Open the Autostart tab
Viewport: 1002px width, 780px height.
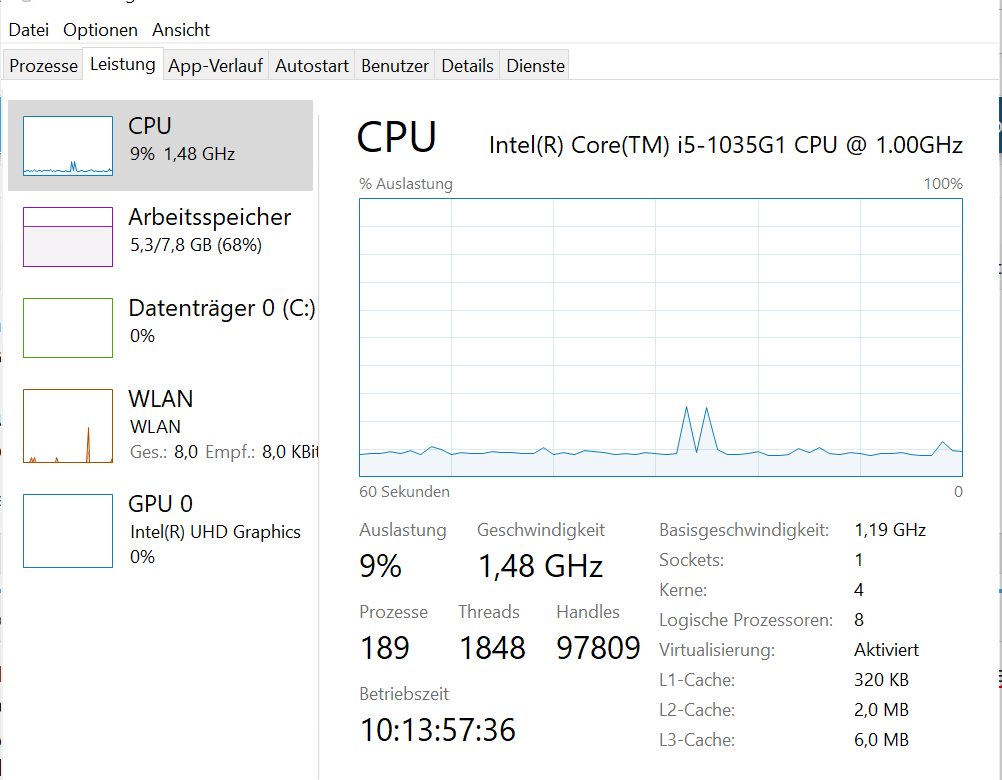tap(312, 66)
